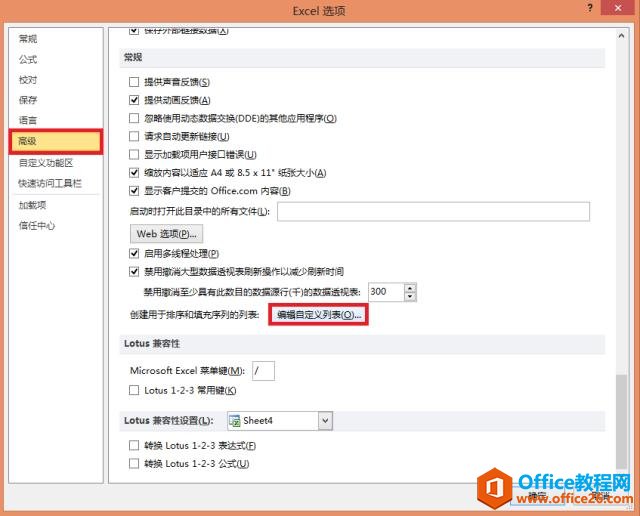Toggle disable undo for large PivotTable refresh
Viewport: 640px width, 516px height.
click(x=134, y=271)
